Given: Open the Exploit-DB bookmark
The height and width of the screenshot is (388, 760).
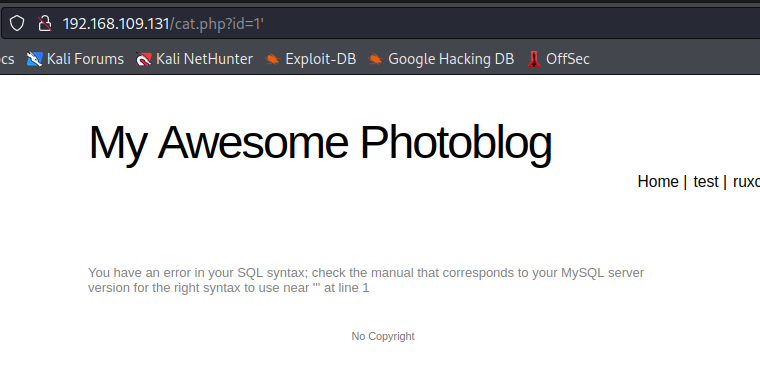Looking at the screenshot, I should (x=311, y=59).
